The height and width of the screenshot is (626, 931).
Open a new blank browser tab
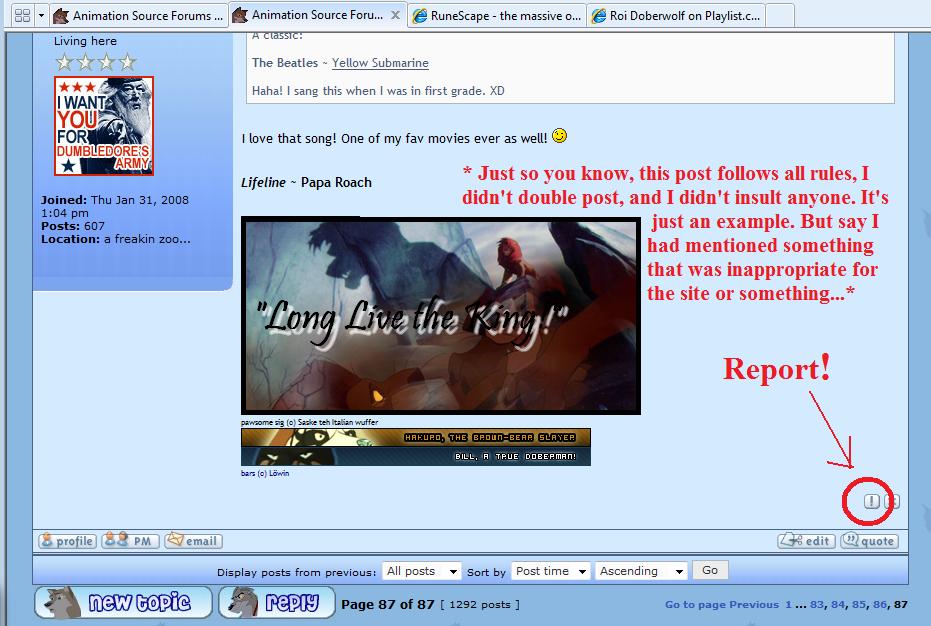(x=780, y=15)
